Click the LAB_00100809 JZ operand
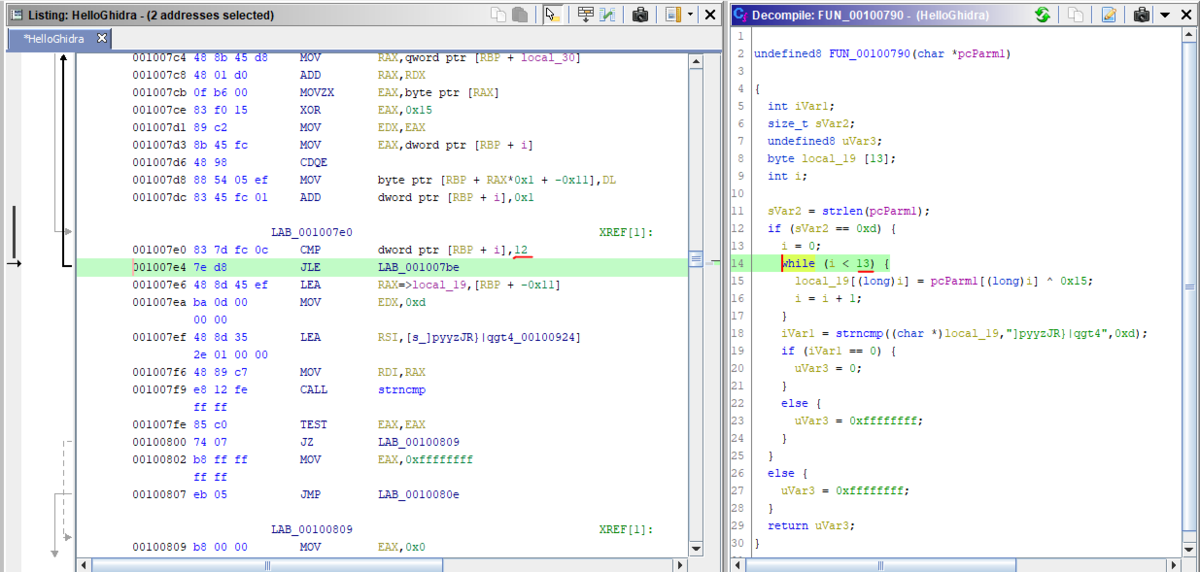This screenshot has width=1200, height=572. coord(418,442)
